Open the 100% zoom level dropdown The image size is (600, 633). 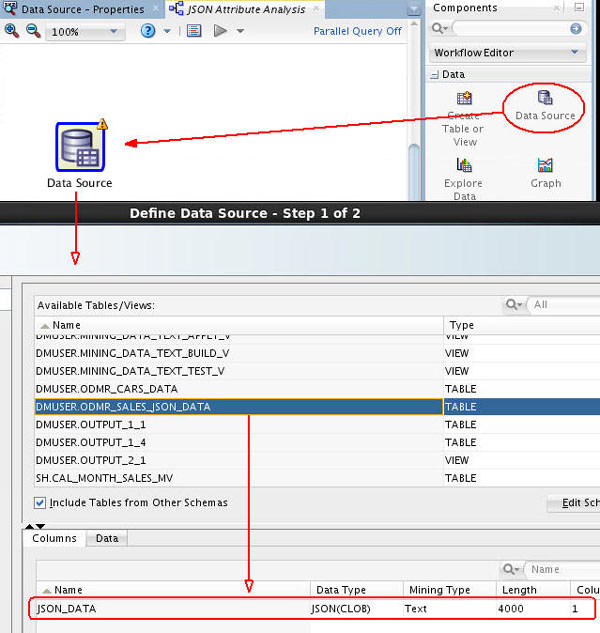(86, 31)
